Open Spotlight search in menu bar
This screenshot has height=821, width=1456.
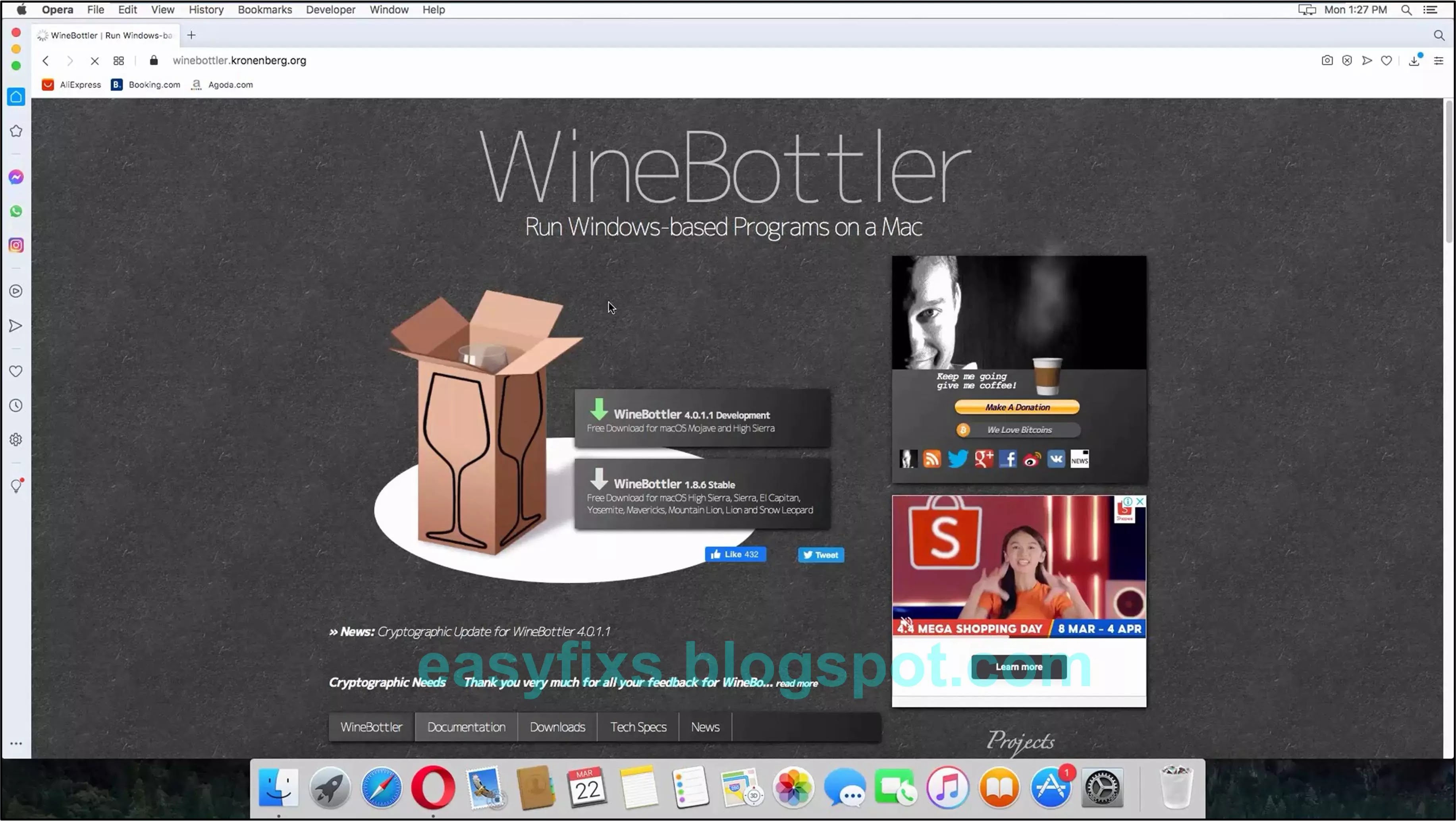coord(1406,10)
